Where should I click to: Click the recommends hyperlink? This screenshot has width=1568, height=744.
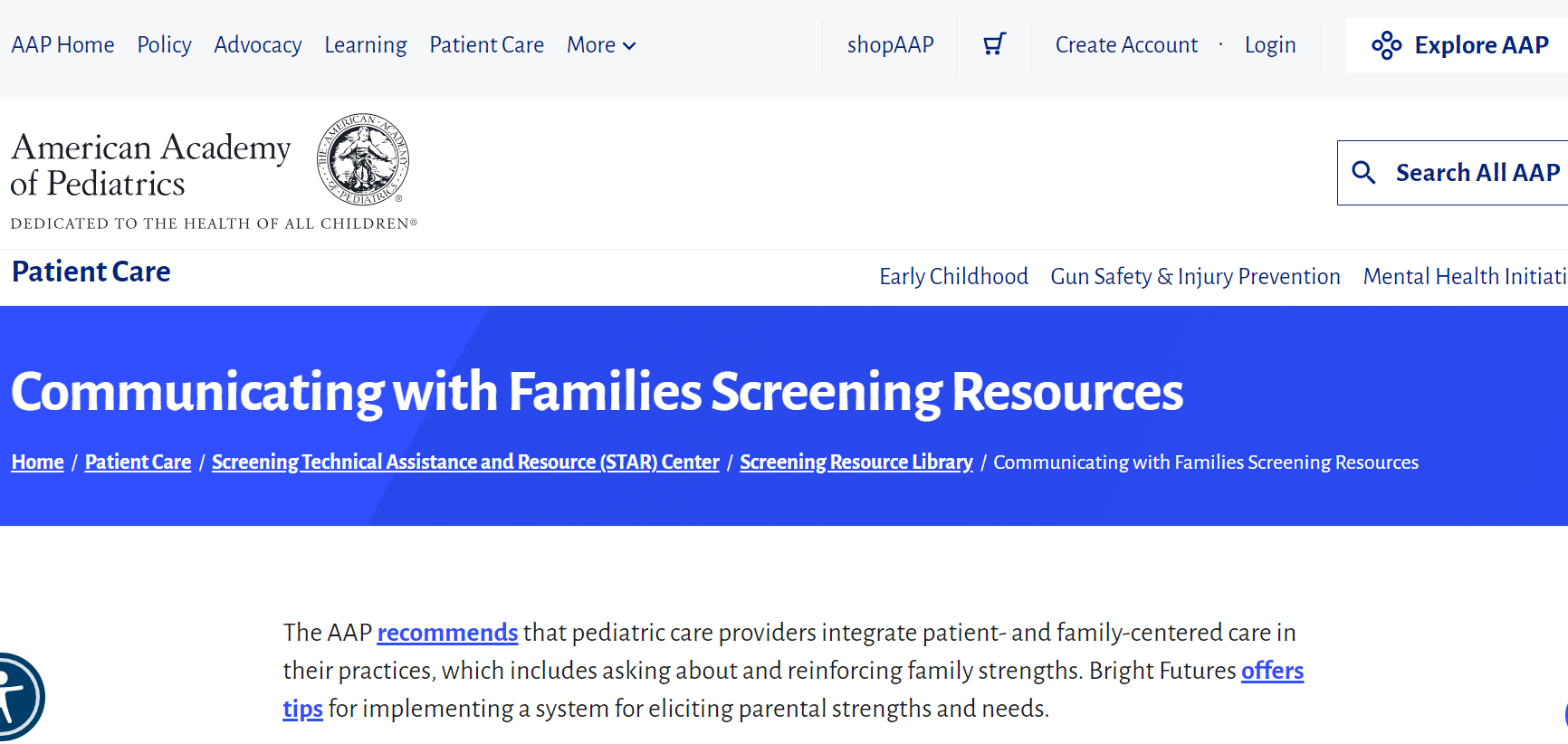pyautogui.click(x=447, y=633)
